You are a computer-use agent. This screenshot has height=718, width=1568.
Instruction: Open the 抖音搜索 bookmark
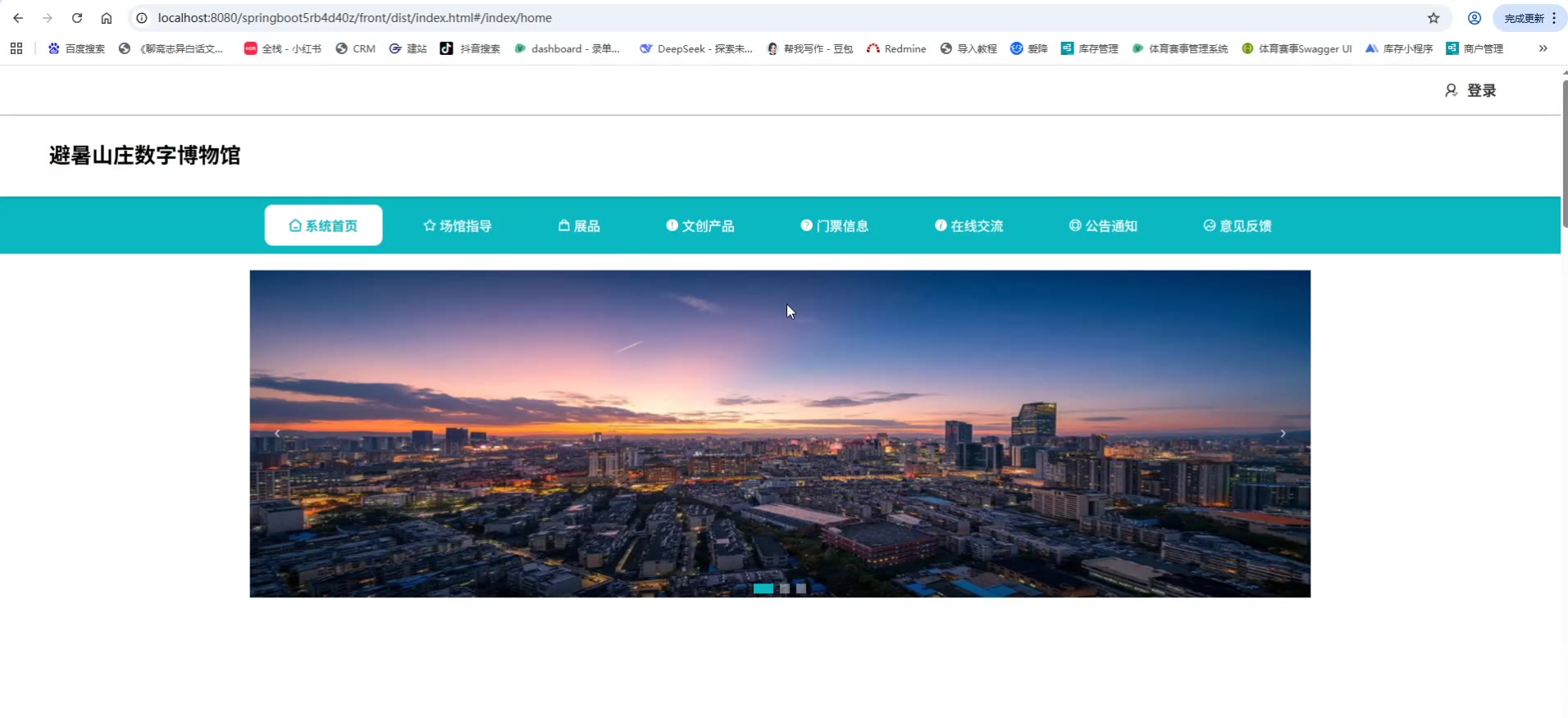(x=470, y=48)
